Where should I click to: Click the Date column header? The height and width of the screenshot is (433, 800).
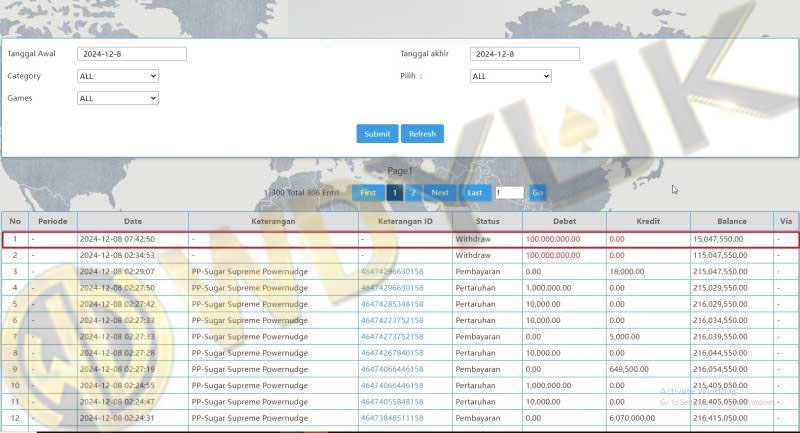(133, 221)
